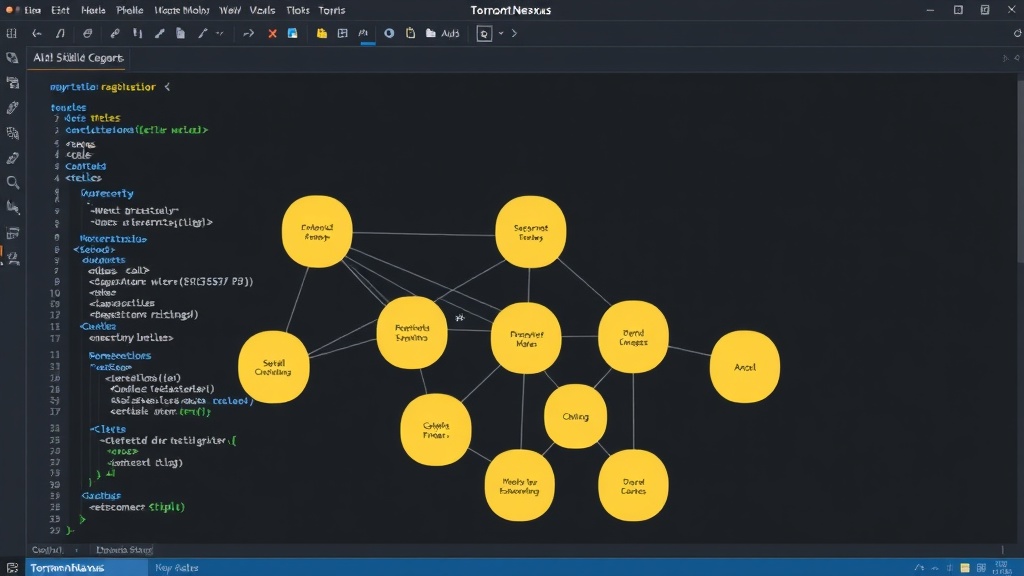Click the 'Wurterstty' code line

pos(107,193)
